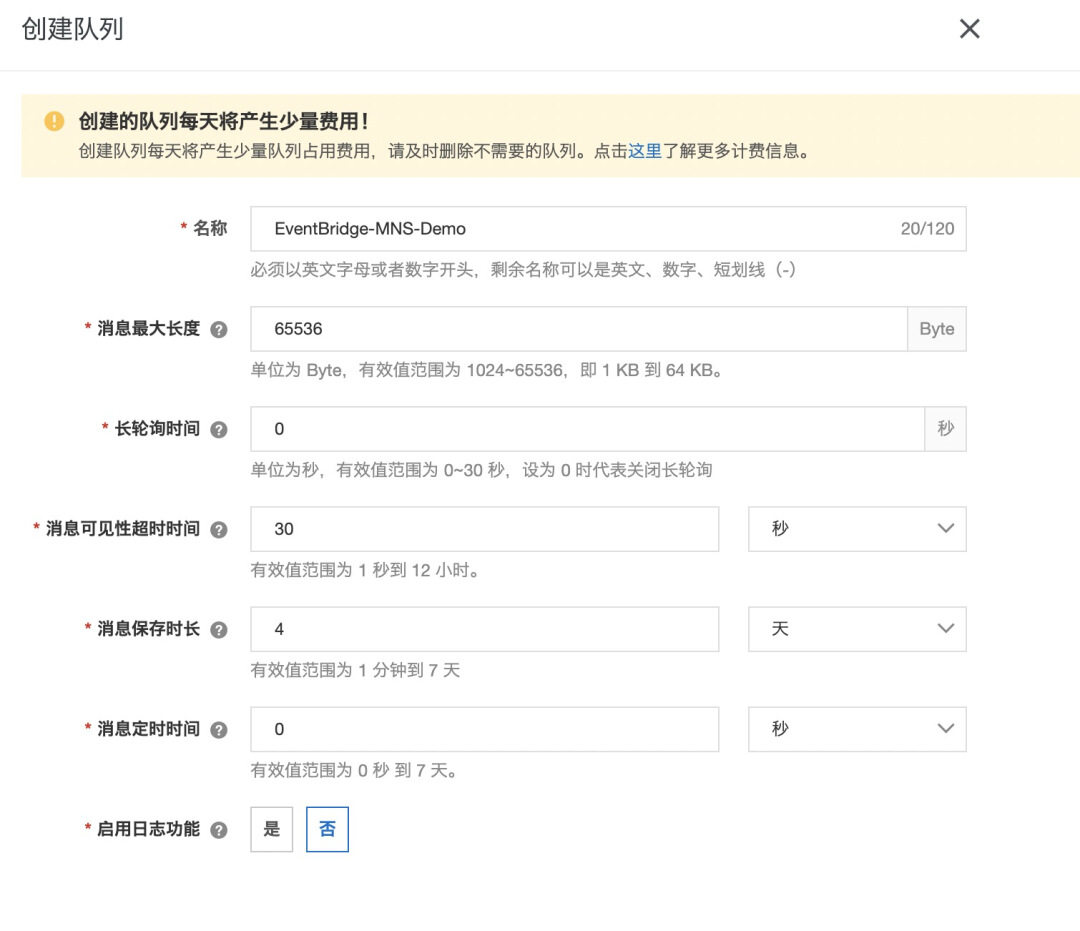
Task: Click the 消息可见性超时时间 field showing 30
Action: coord(484,529)
